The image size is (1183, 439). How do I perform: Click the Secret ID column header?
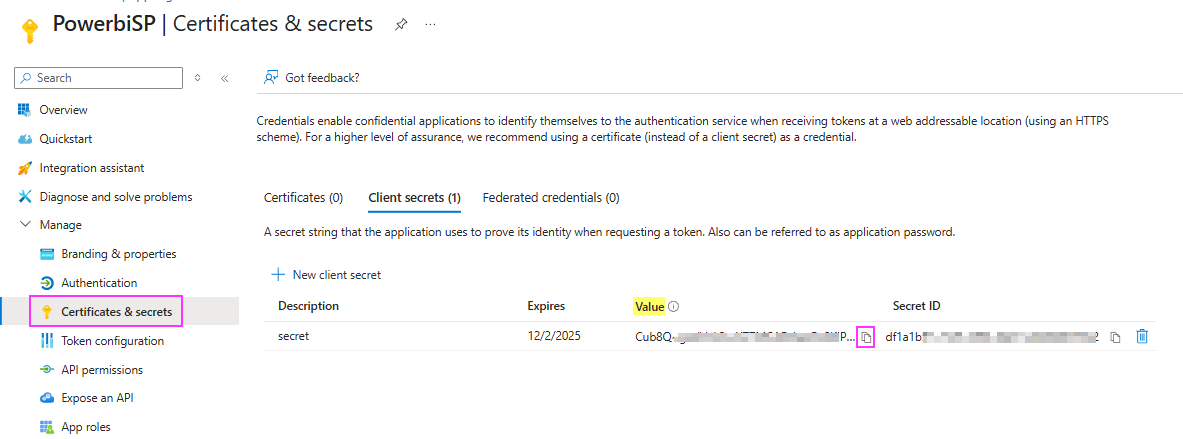coord(916,306)
